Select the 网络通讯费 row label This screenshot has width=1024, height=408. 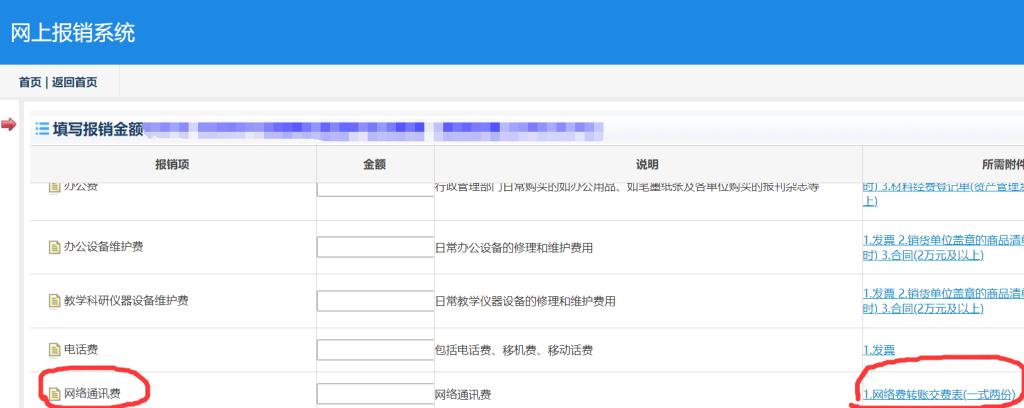coord(93,394)
